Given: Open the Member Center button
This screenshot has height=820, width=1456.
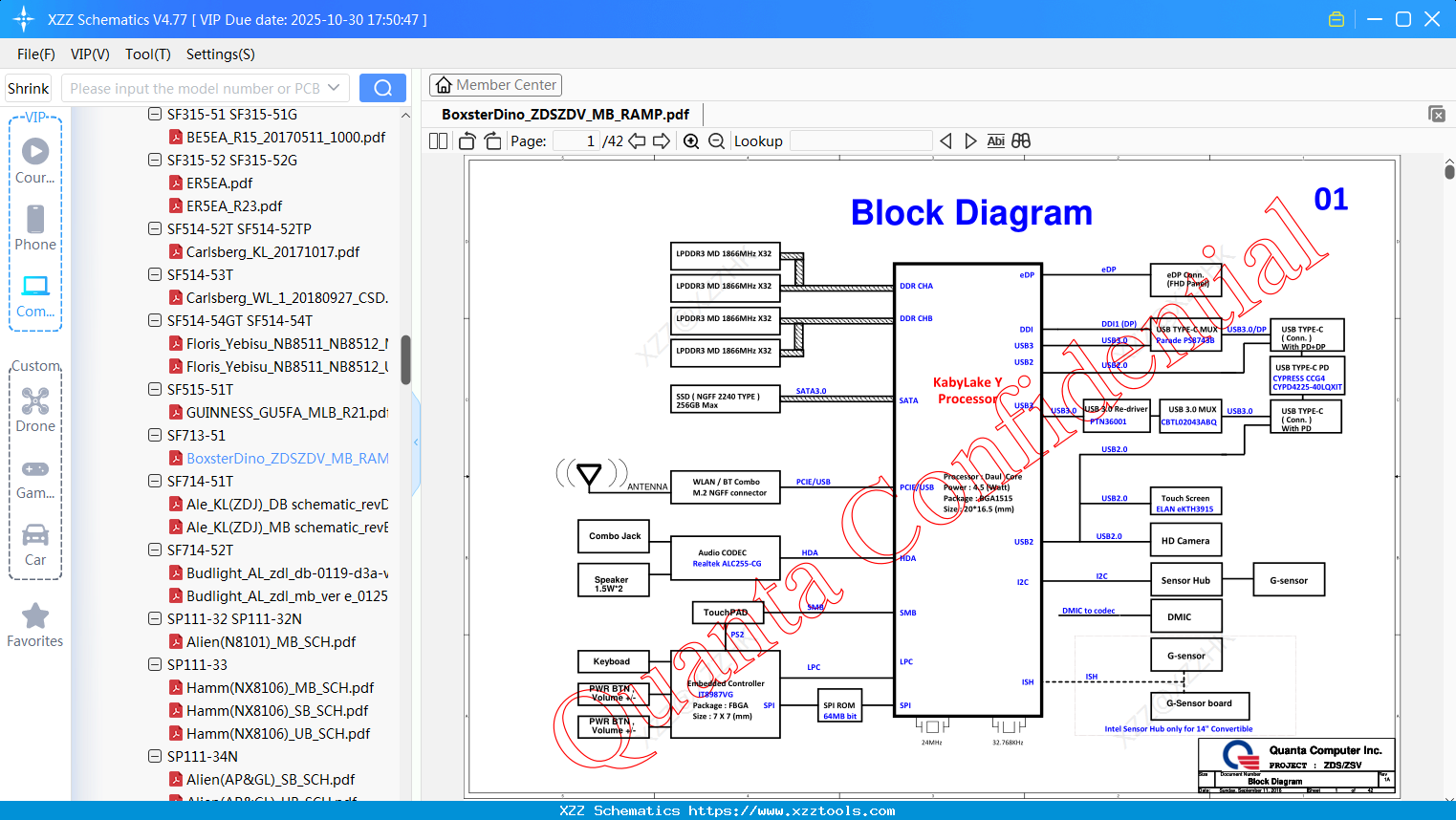Looking at the screenshot, I should pyautogui.click(x=495, y=85).
